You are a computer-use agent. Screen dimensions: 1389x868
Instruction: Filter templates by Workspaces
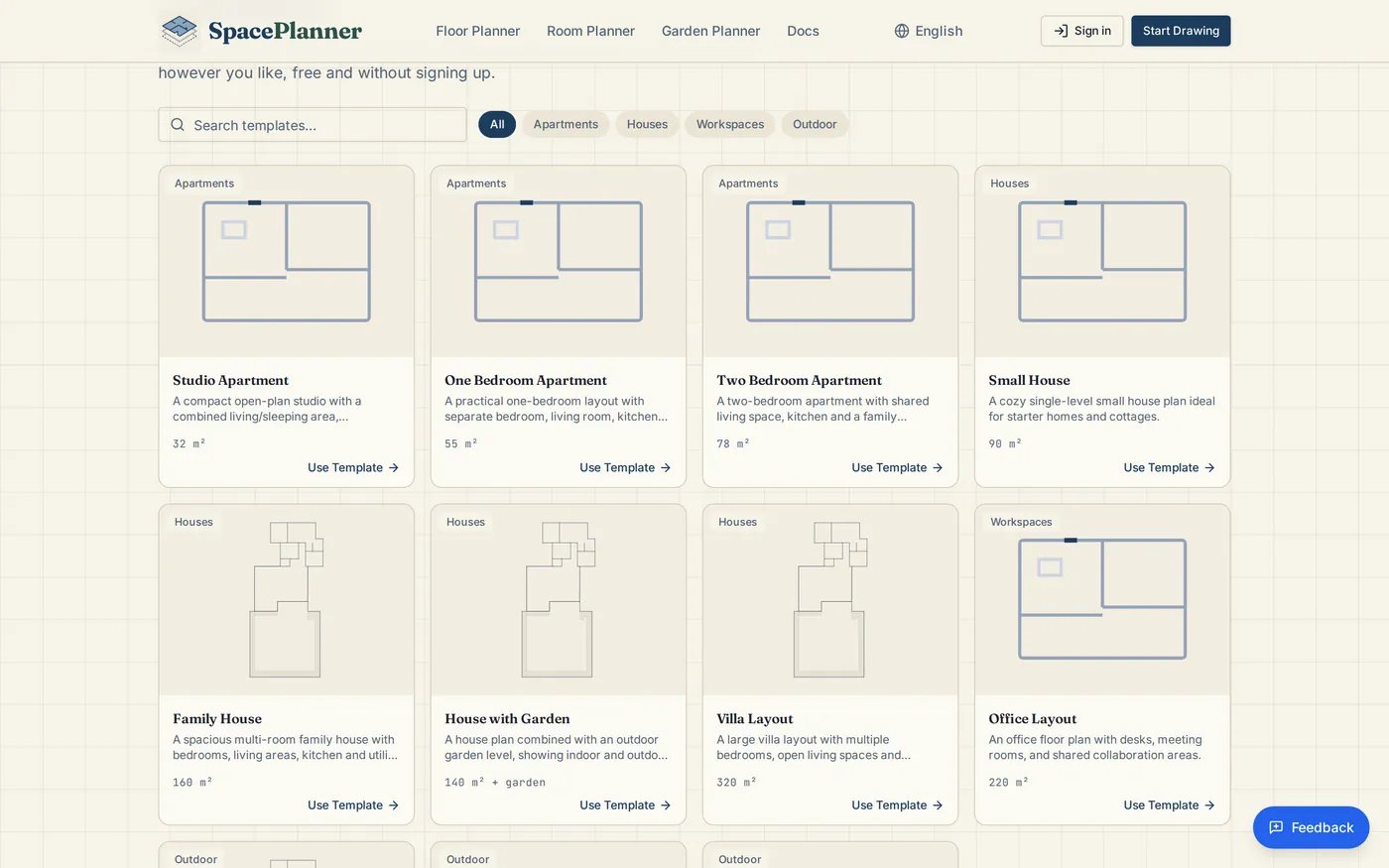click(x=730, y=124)
